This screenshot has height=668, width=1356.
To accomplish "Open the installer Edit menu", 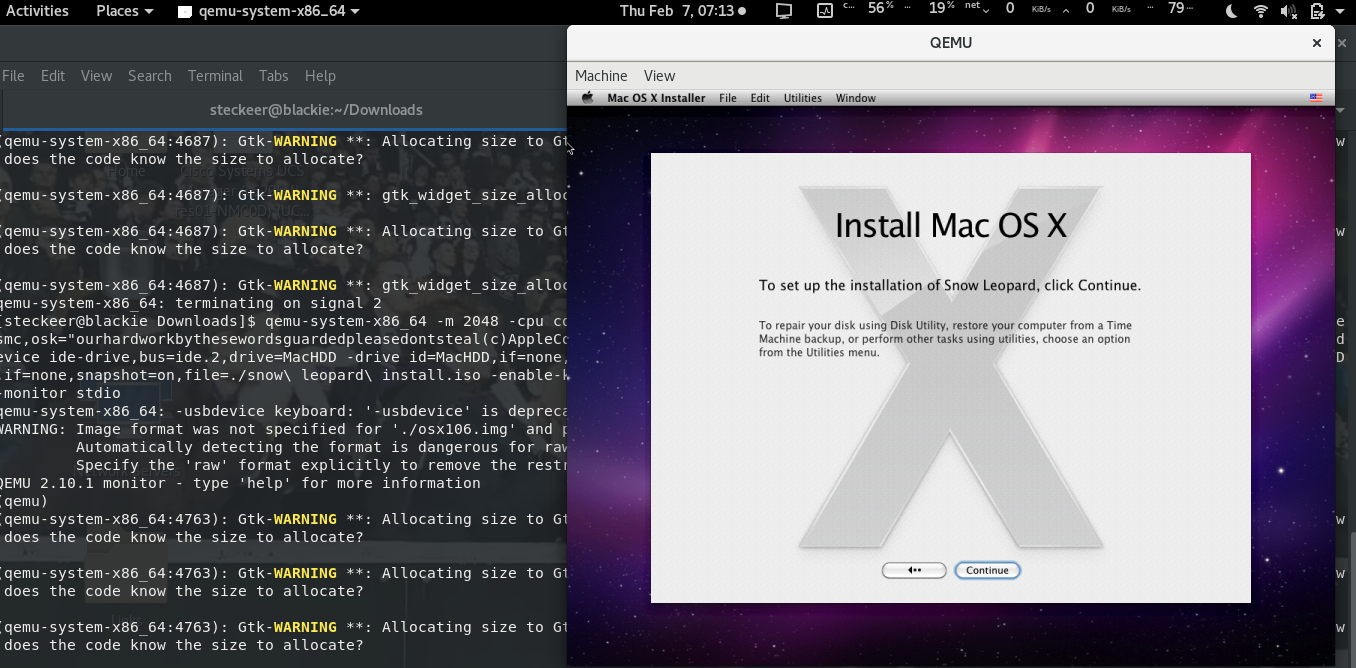I will 760,98.
